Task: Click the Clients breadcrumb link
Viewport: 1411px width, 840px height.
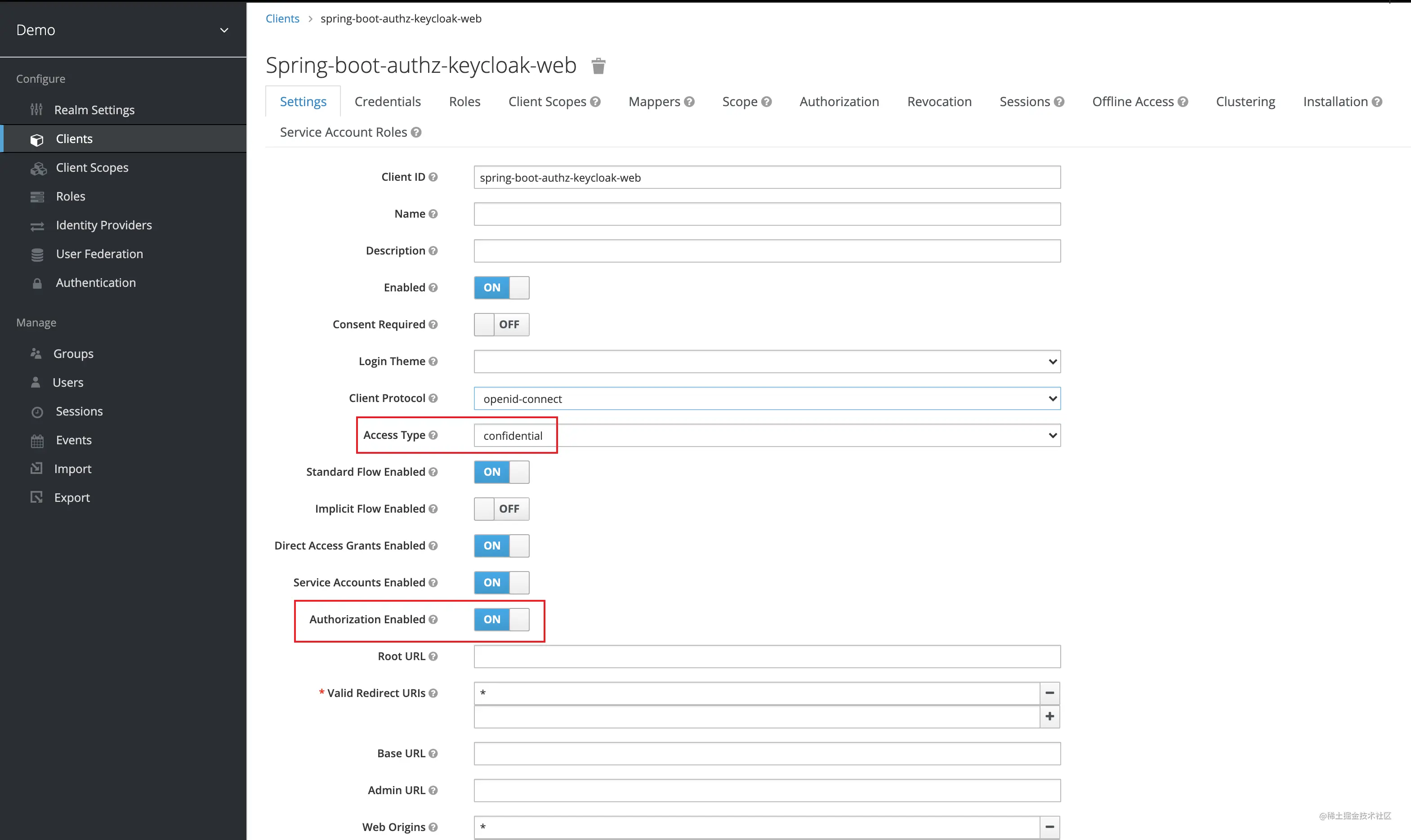Action: (282, 19)
